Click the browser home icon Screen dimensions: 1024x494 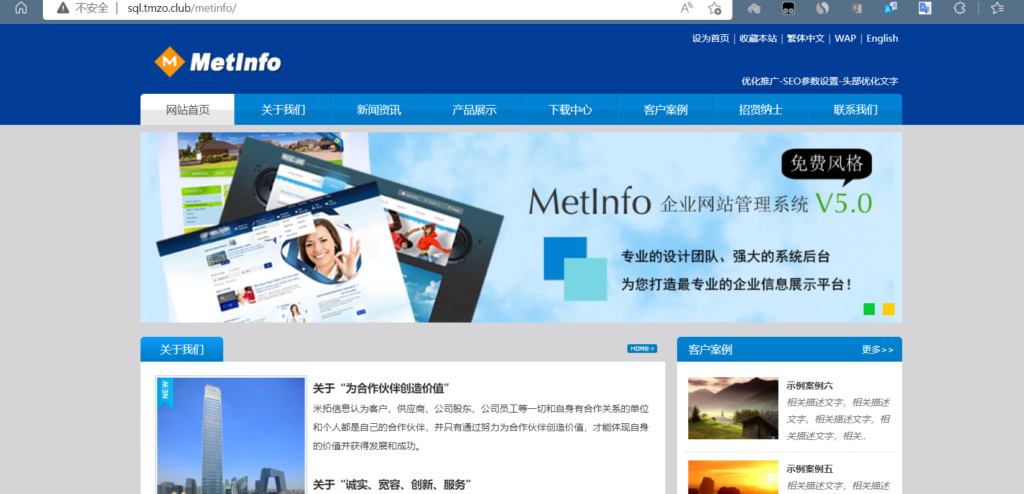pos(22,8)
